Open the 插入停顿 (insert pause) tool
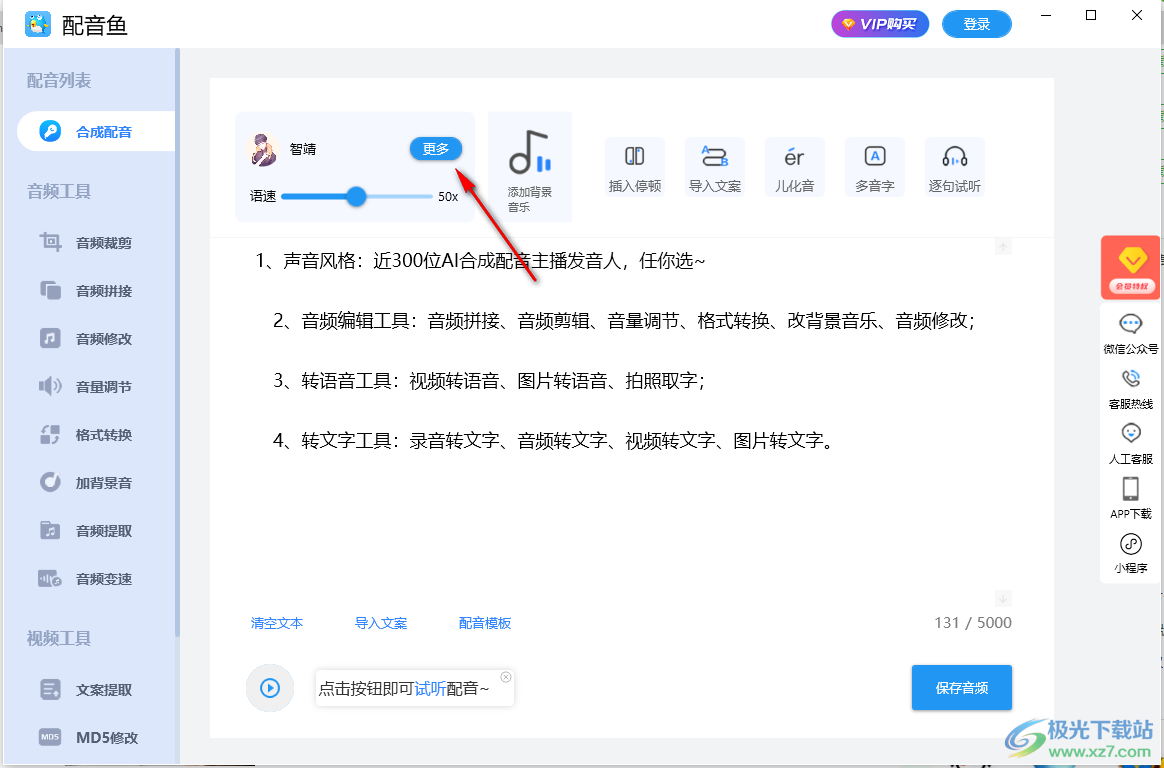This screenshot has height=768, width=1164. 635,167
